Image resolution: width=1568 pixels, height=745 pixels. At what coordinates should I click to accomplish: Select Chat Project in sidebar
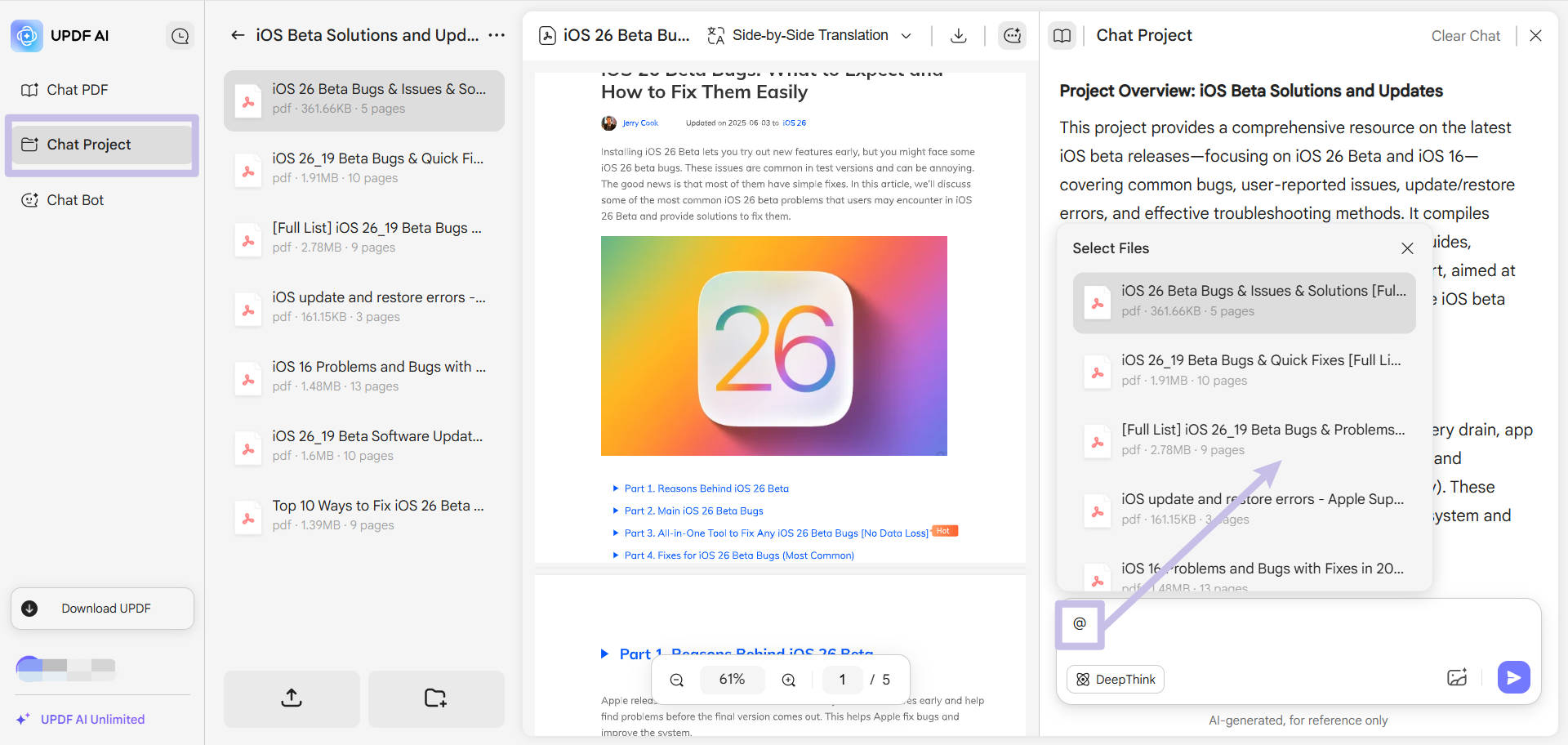click(102, 145)
